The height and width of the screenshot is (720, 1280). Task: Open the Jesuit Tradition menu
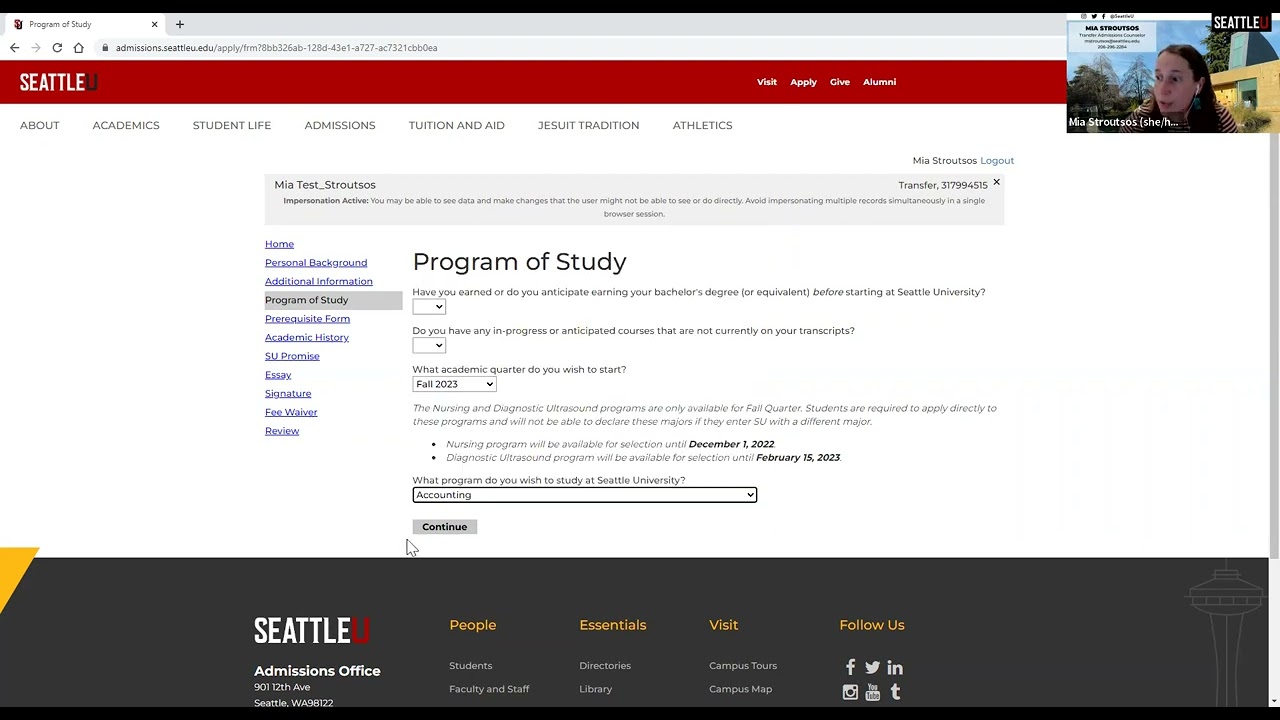coord(589,125)
